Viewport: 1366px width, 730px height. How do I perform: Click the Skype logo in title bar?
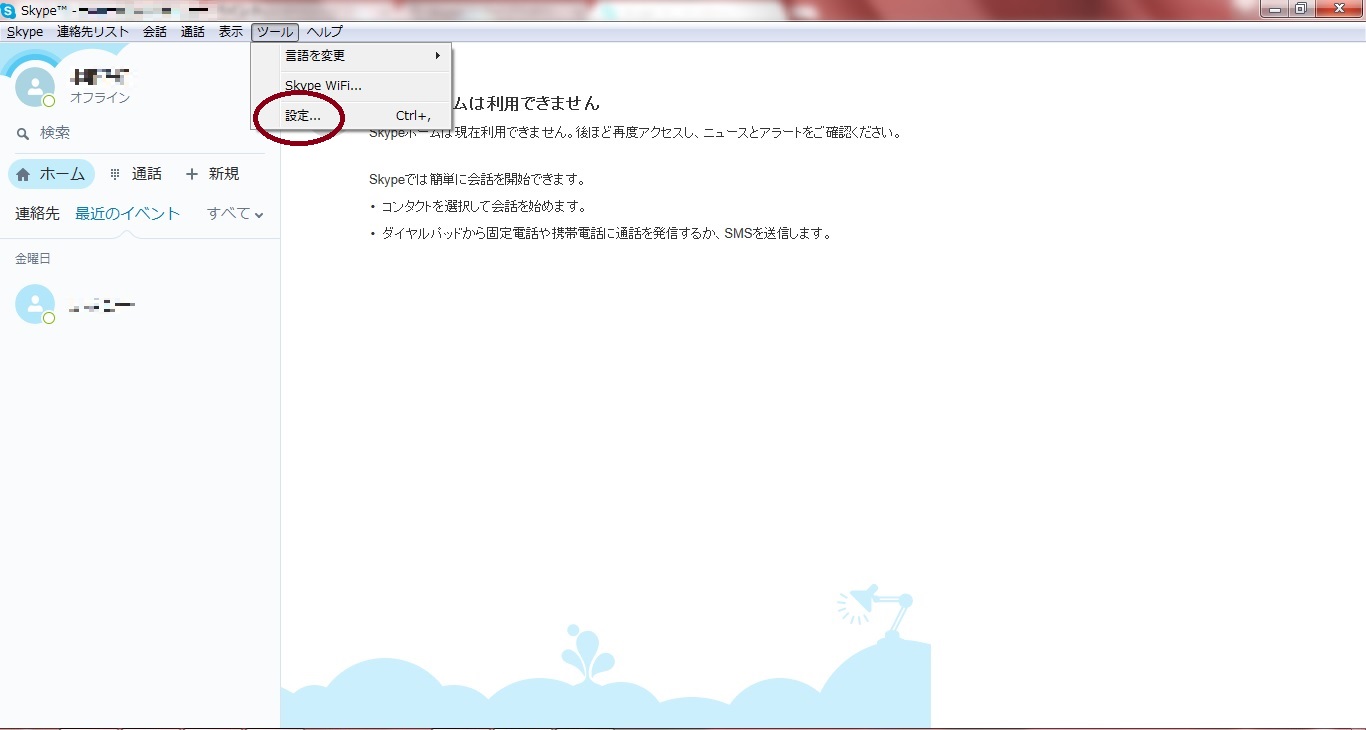click(x=8, y=10)
